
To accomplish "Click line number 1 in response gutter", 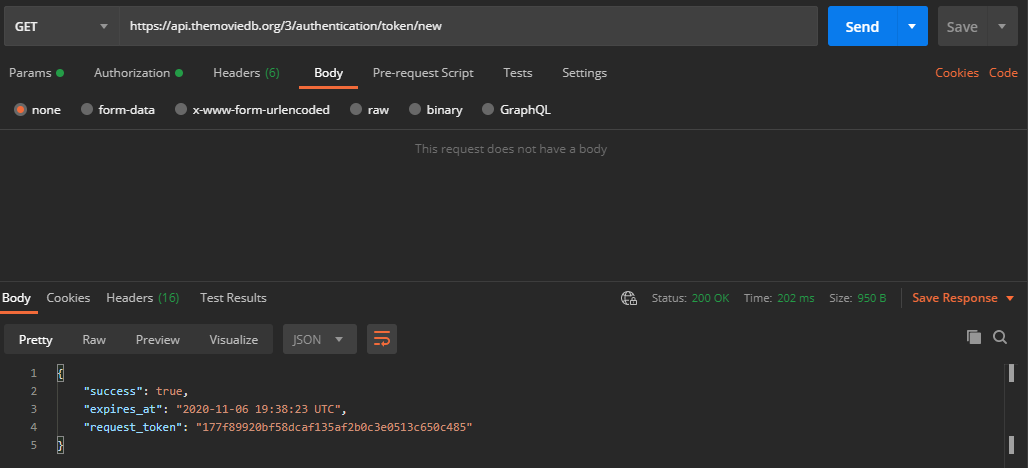I will point(33,374).
